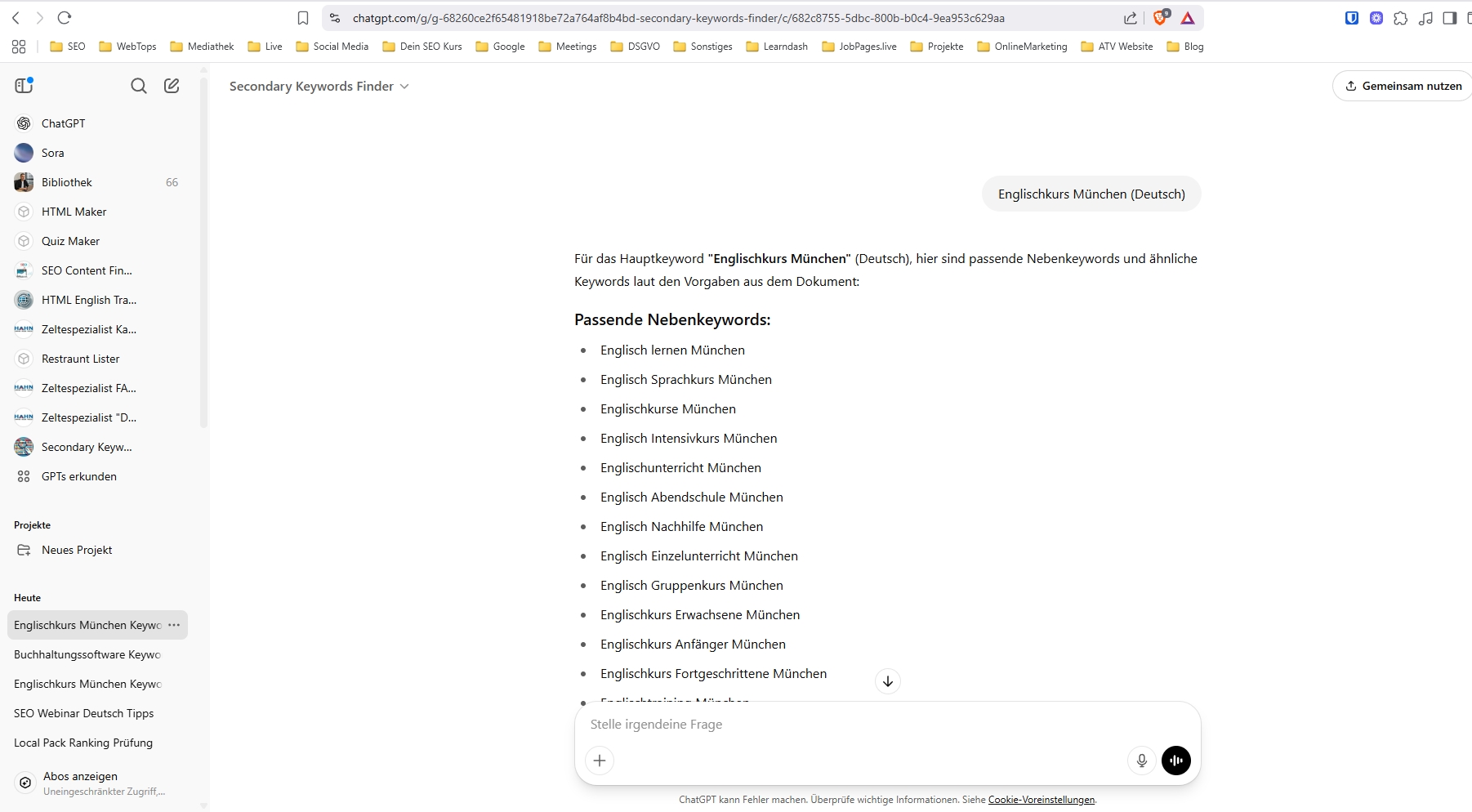Click the Gemeinsam nutzen share button
This screenshot has width=1472, height=812.
pos(1403,86)
